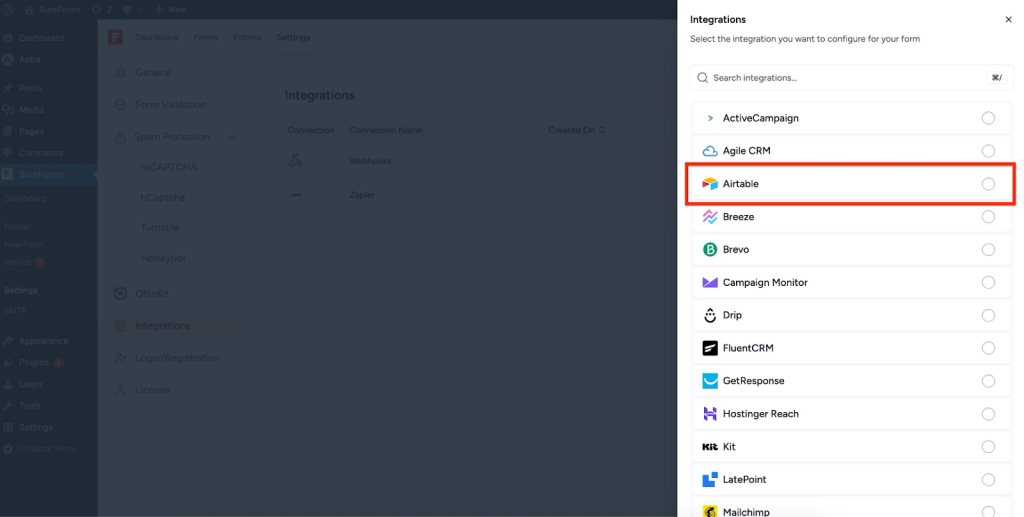The height and width of the screenshot is (517, 1024).
Task: Select the ActiveCampaign radio button
Action: [x=988, y=118]
